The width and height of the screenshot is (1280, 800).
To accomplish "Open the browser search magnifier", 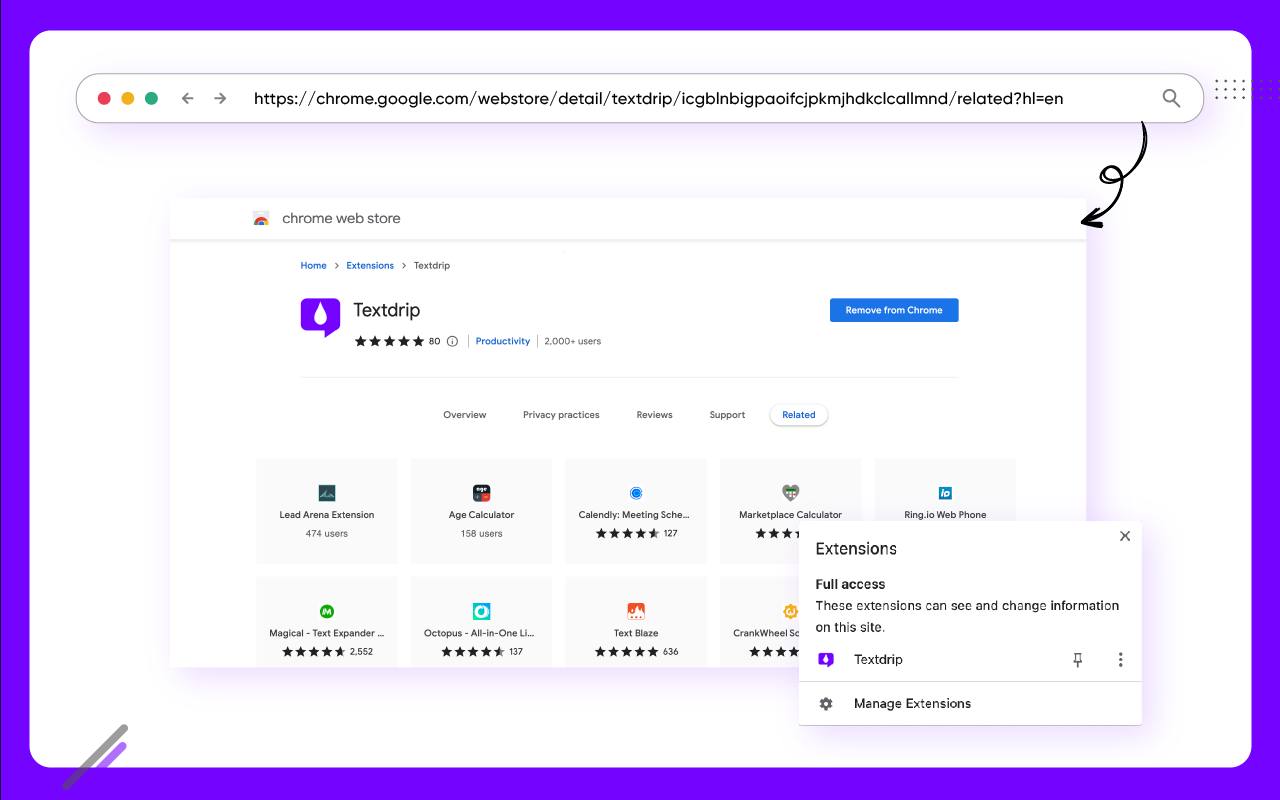I will (1170, 98).
